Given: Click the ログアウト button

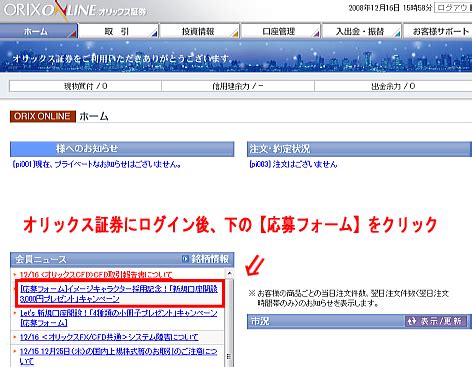Looking at the screenshot, I should pos(453,8).
